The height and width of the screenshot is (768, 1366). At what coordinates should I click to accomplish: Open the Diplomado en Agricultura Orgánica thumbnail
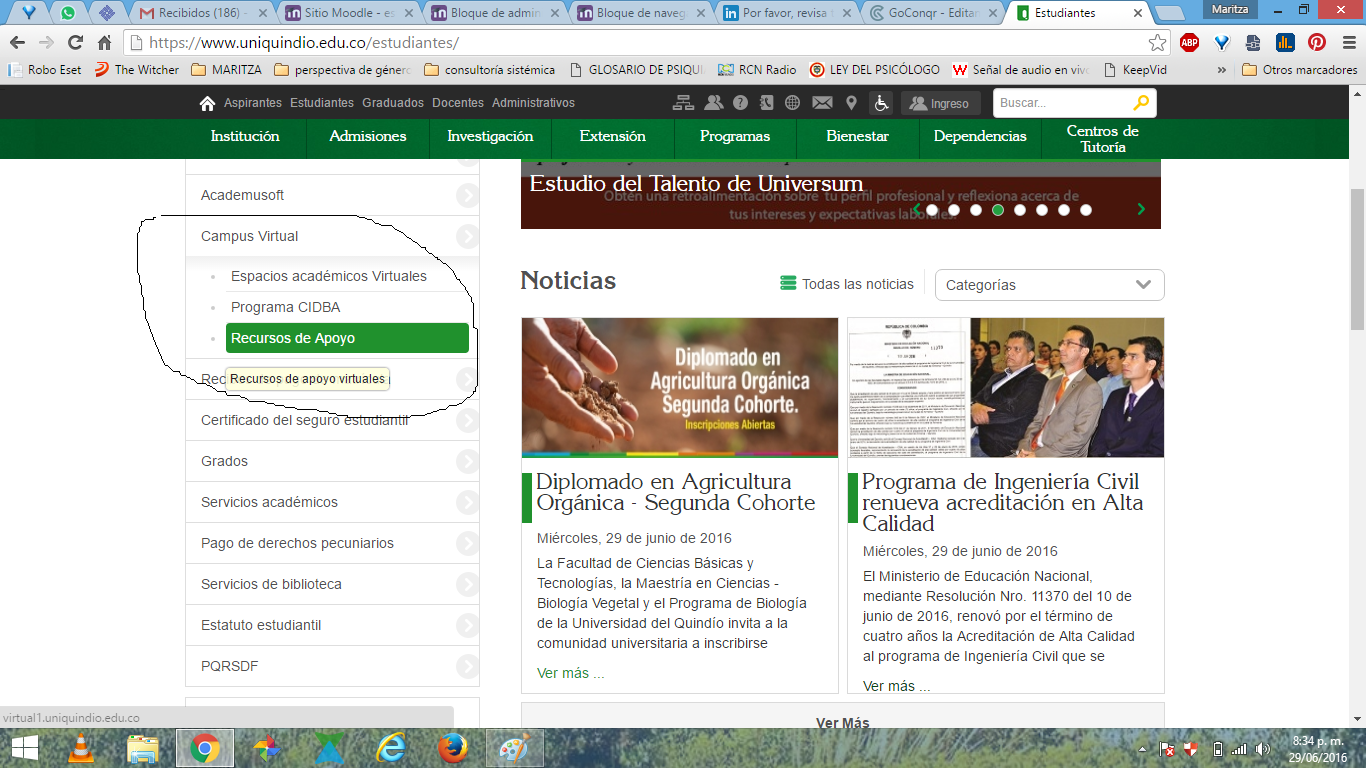[680, 388]
